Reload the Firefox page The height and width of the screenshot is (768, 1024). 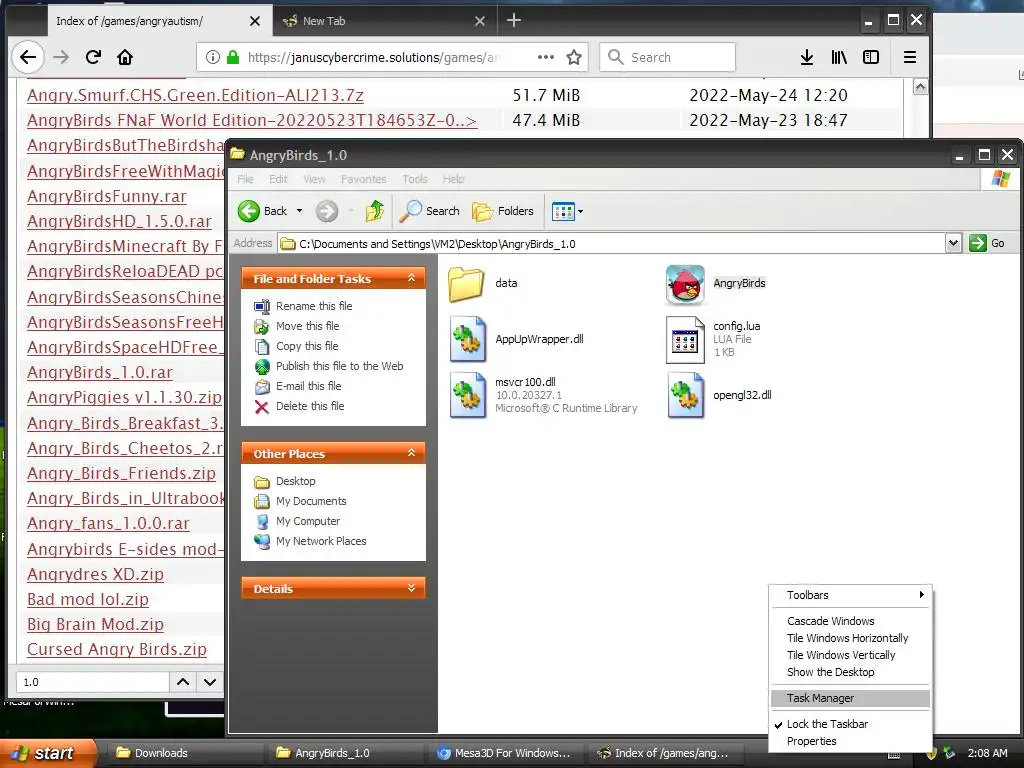tap(93, 57)
